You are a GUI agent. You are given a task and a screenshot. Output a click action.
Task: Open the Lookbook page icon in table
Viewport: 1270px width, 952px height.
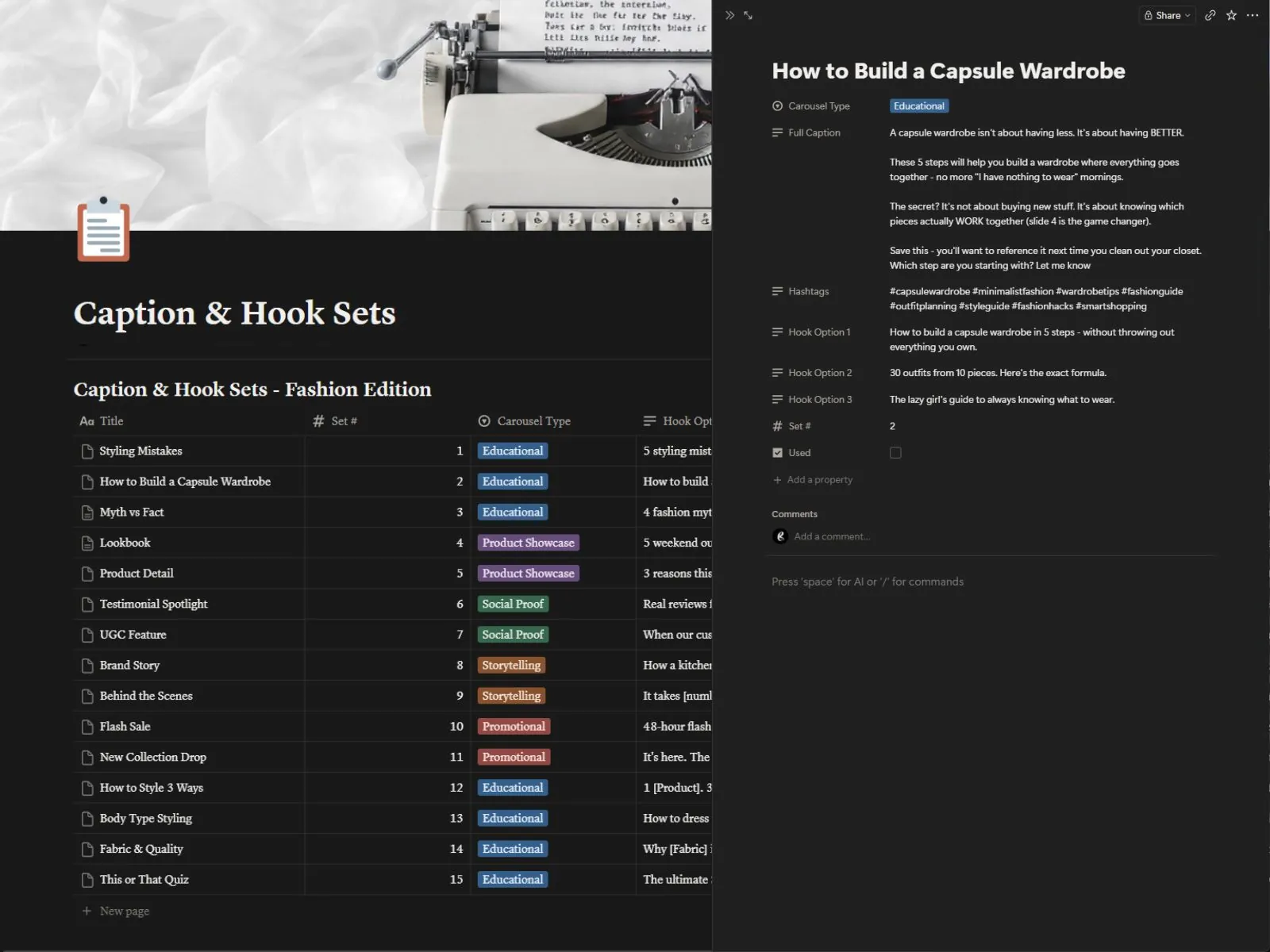[x=87, y=543]
